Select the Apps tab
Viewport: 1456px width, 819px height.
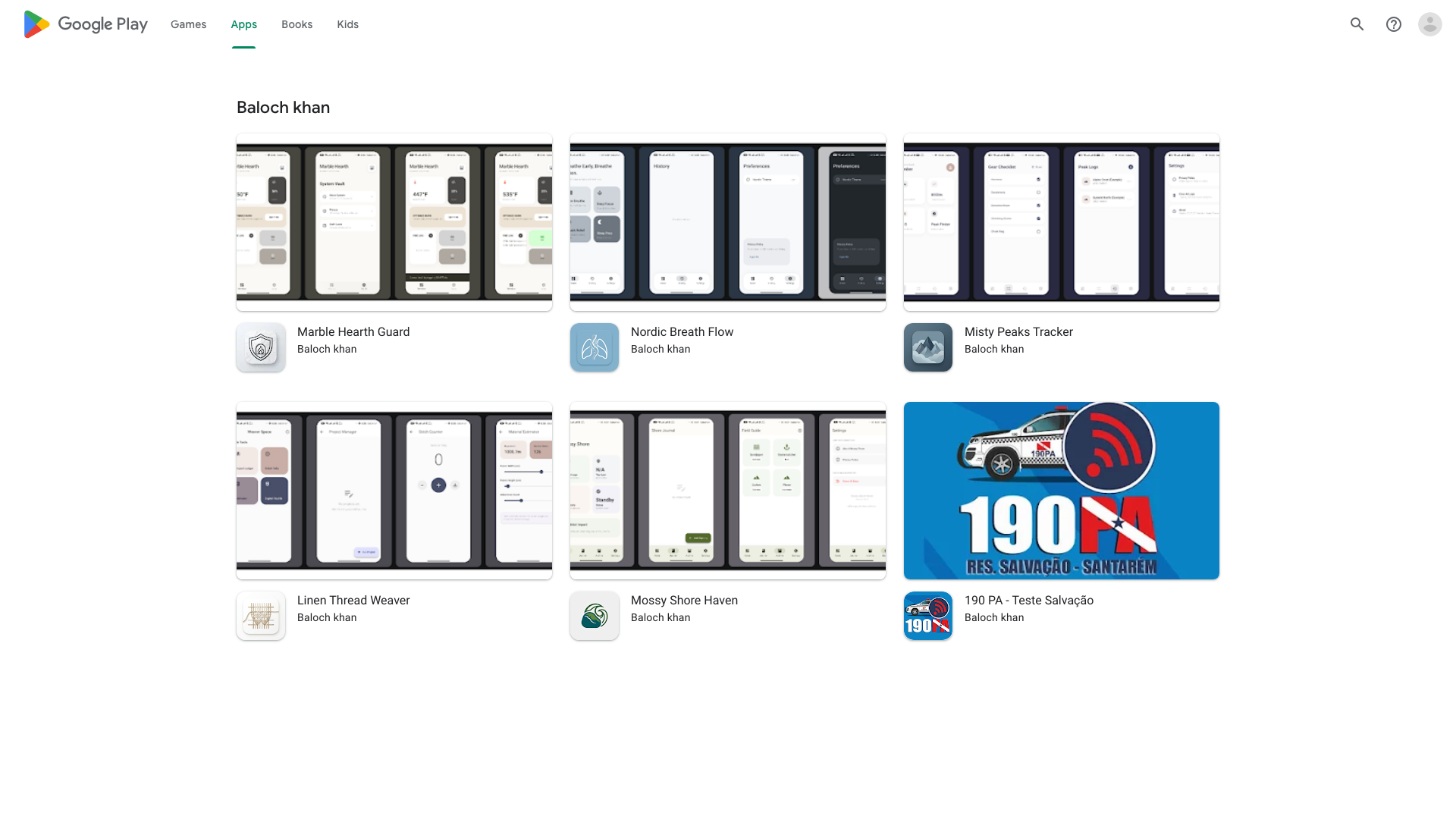(244, 24)
